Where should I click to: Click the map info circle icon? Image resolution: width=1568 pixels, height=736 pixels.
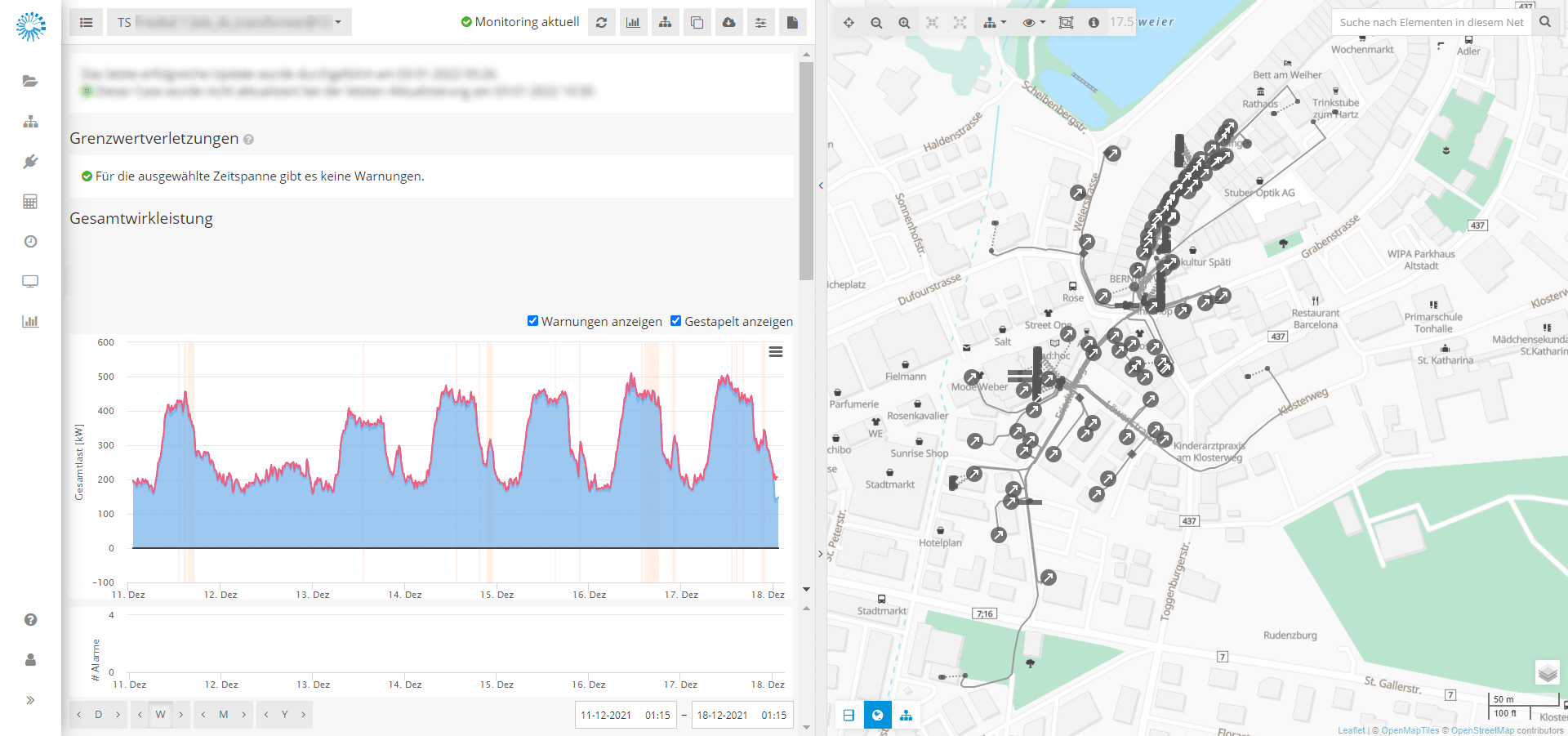coord(1094,23)
